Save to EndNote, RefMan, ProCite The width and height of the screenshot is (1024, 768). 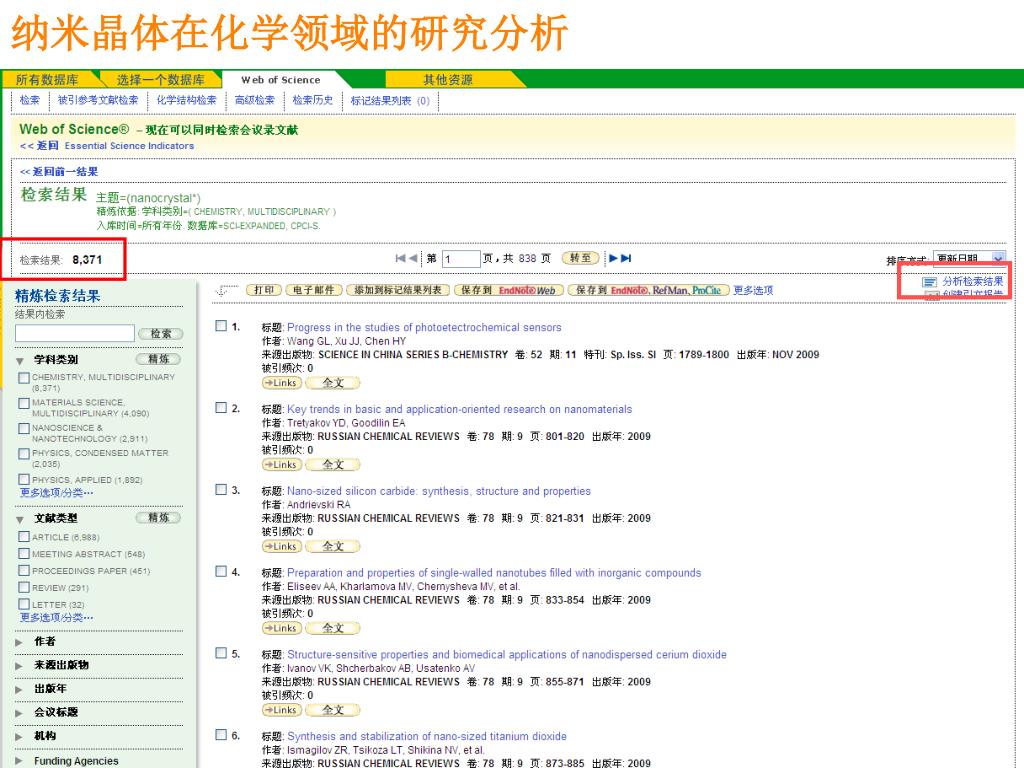[x=648, y=291]
